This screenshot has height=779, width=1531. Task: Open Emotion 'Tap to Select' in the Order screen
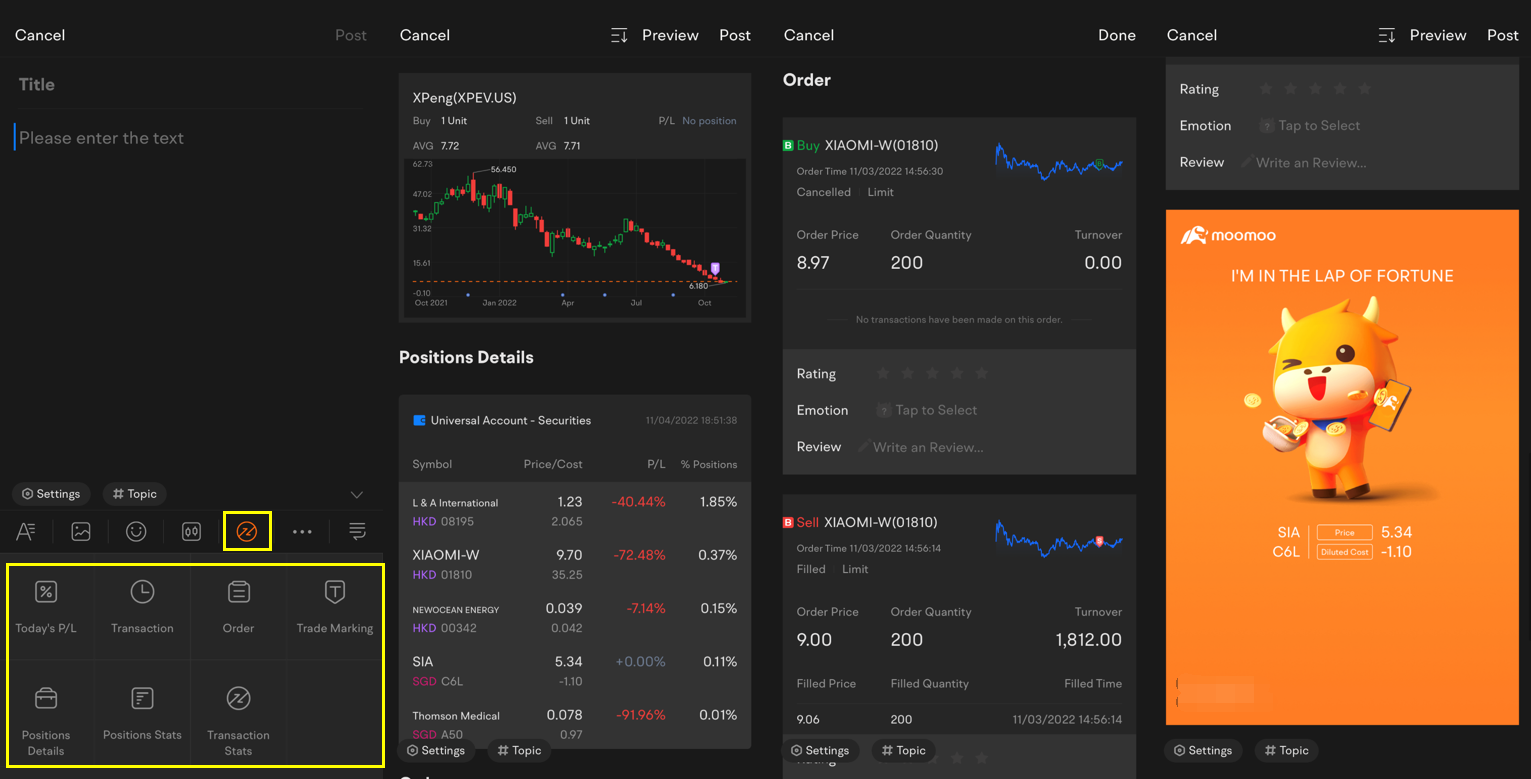pyautogui.click(x=927, y=410)
